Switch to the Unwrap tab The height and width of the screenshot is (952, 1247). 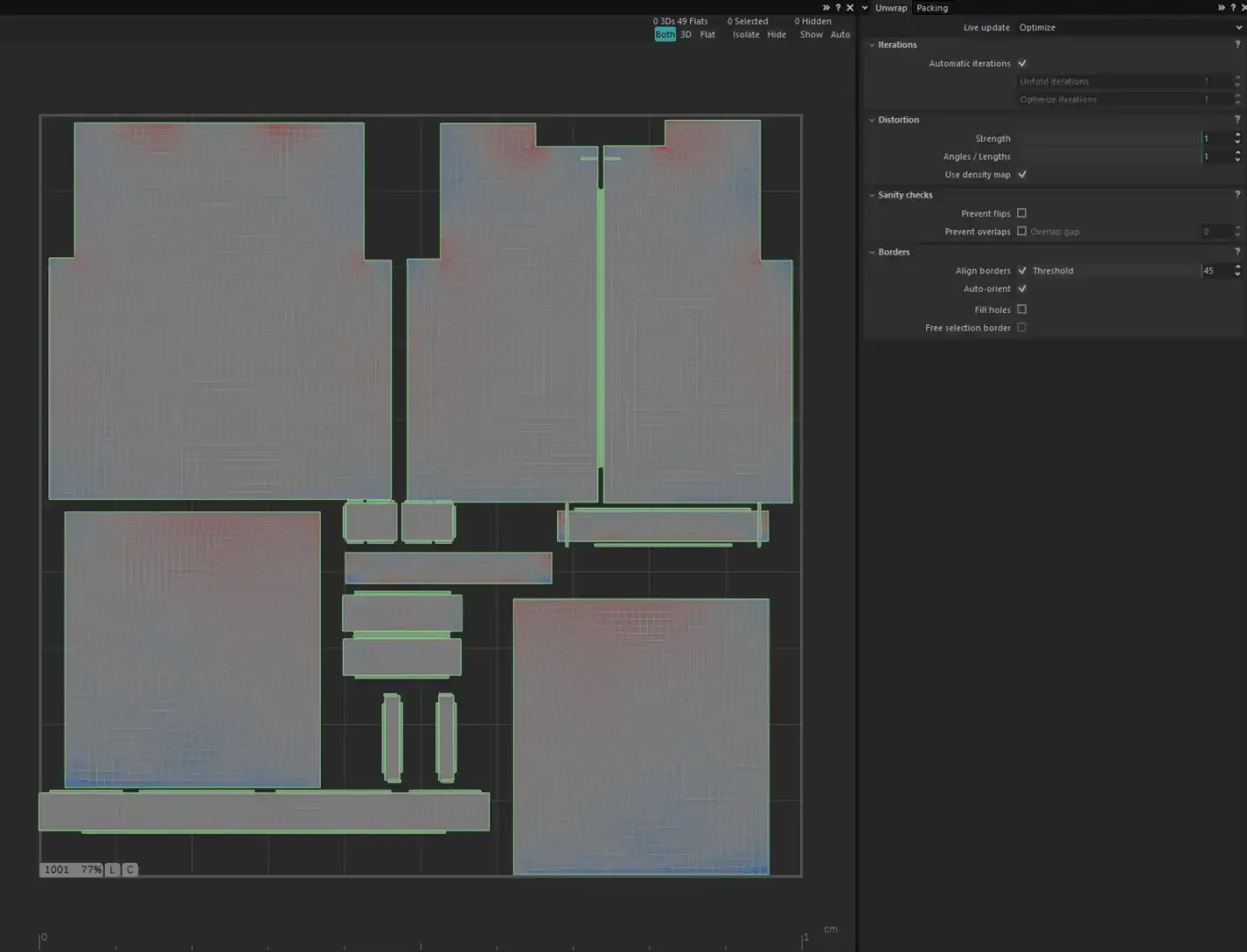pos(891,8)
